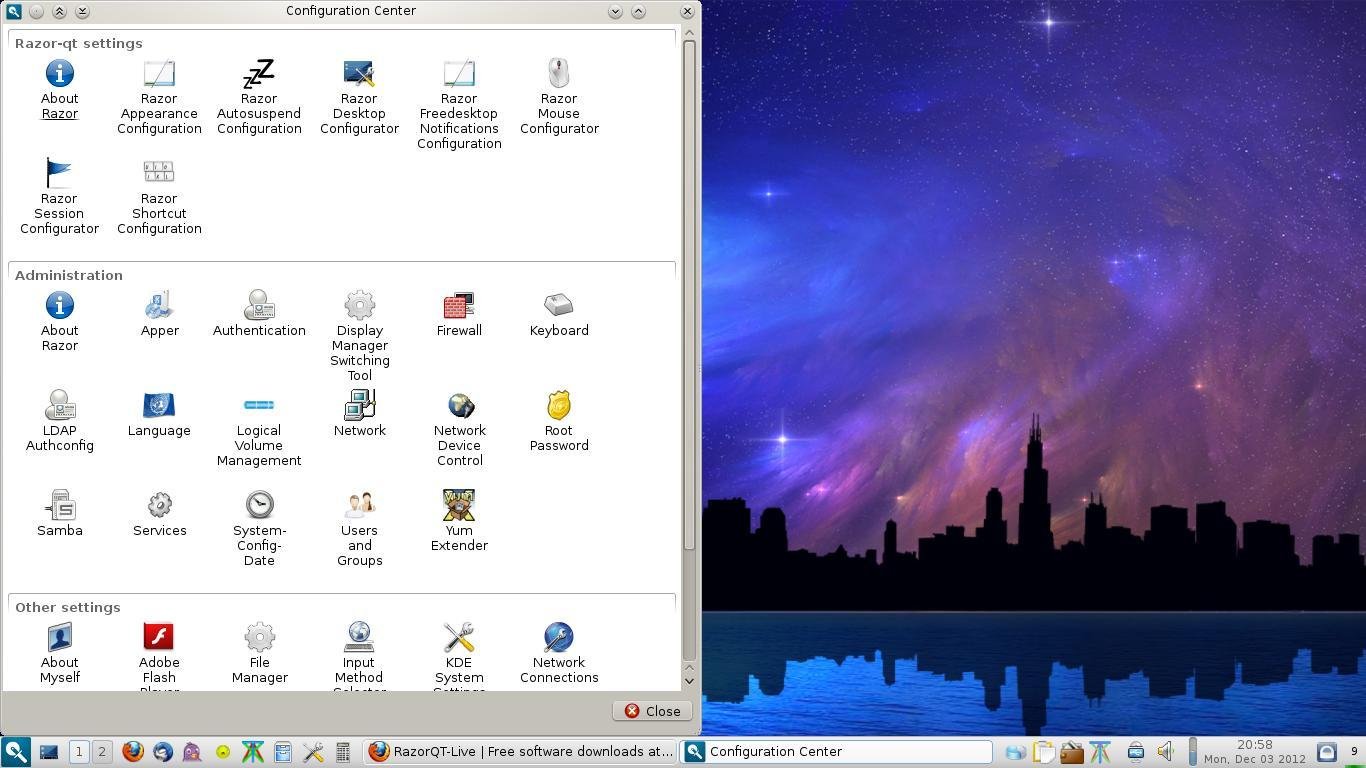Open LDAP Authconfig
1366x768 pixels.
point(59,422)
